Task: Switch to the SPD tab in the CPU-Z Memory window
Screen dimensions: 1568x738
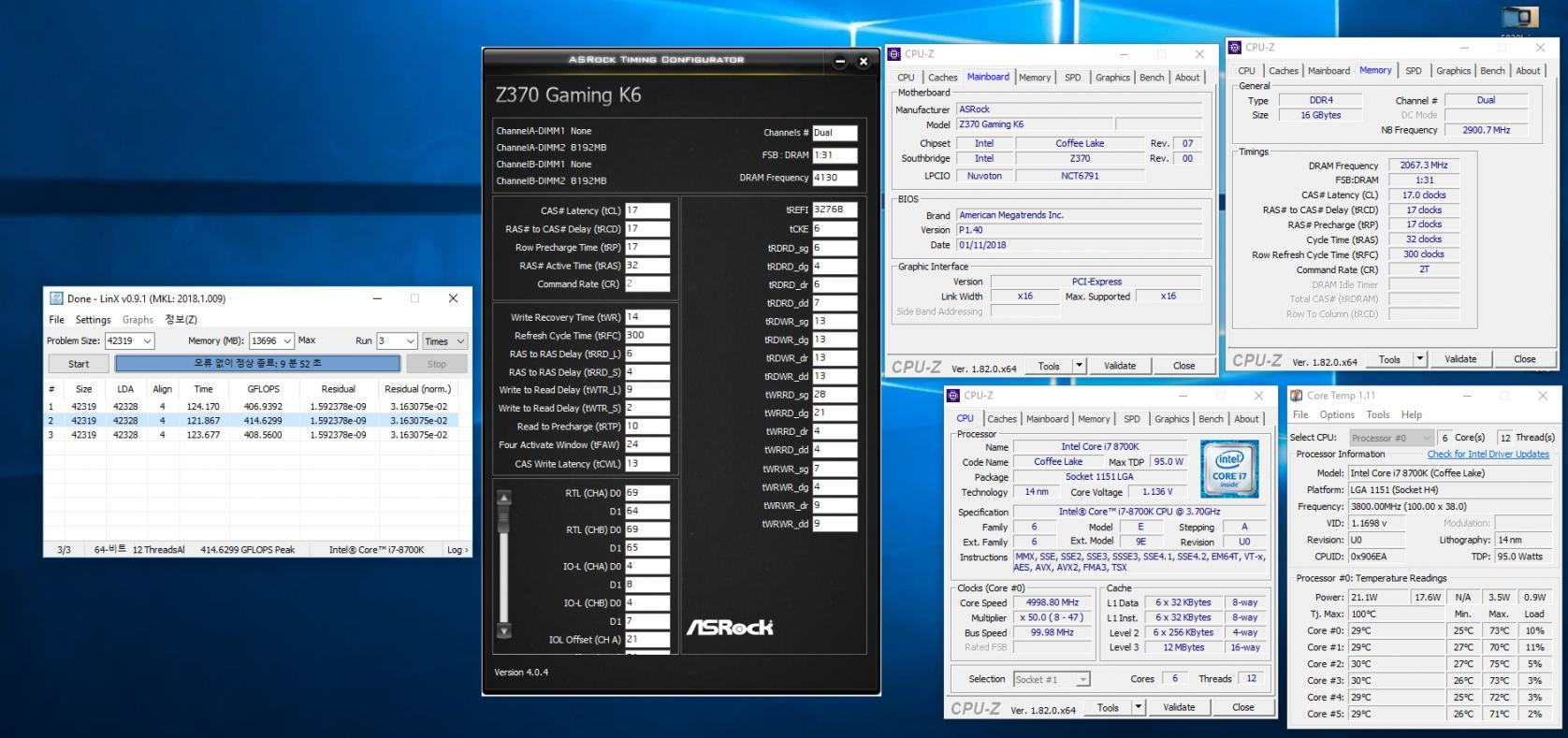Action: (1413, 71)
